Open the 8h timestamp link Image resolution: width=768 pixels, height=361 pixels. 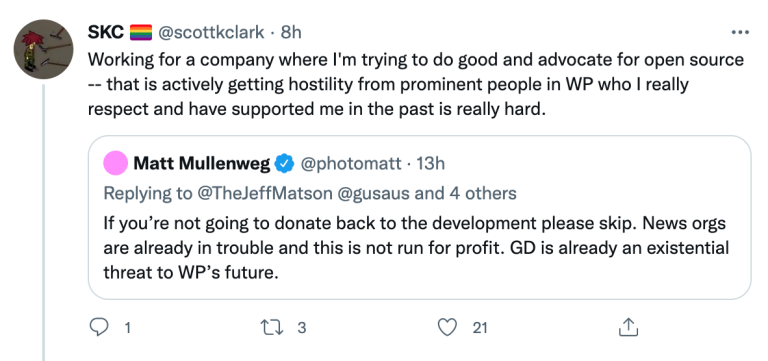pos(291,32)
